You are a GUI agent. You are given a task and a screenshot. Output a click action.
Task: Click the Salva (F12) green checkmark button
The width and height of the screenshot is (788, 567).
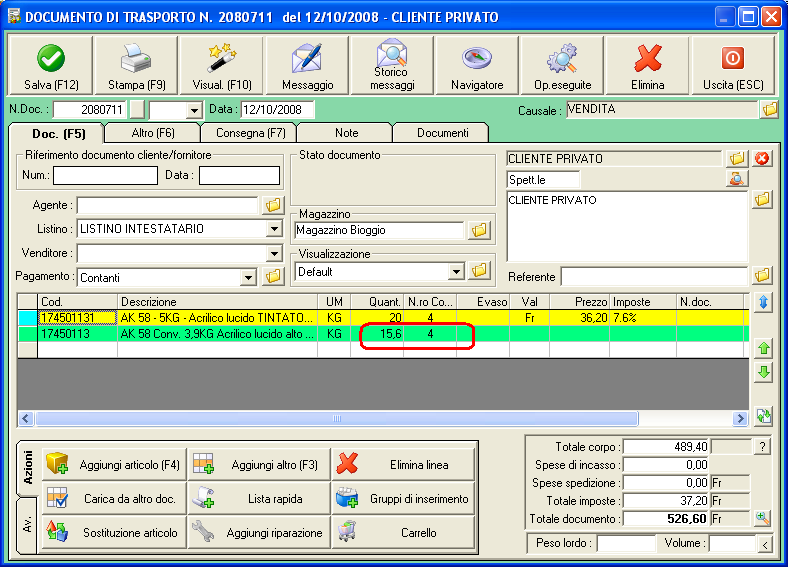(51, 65)
